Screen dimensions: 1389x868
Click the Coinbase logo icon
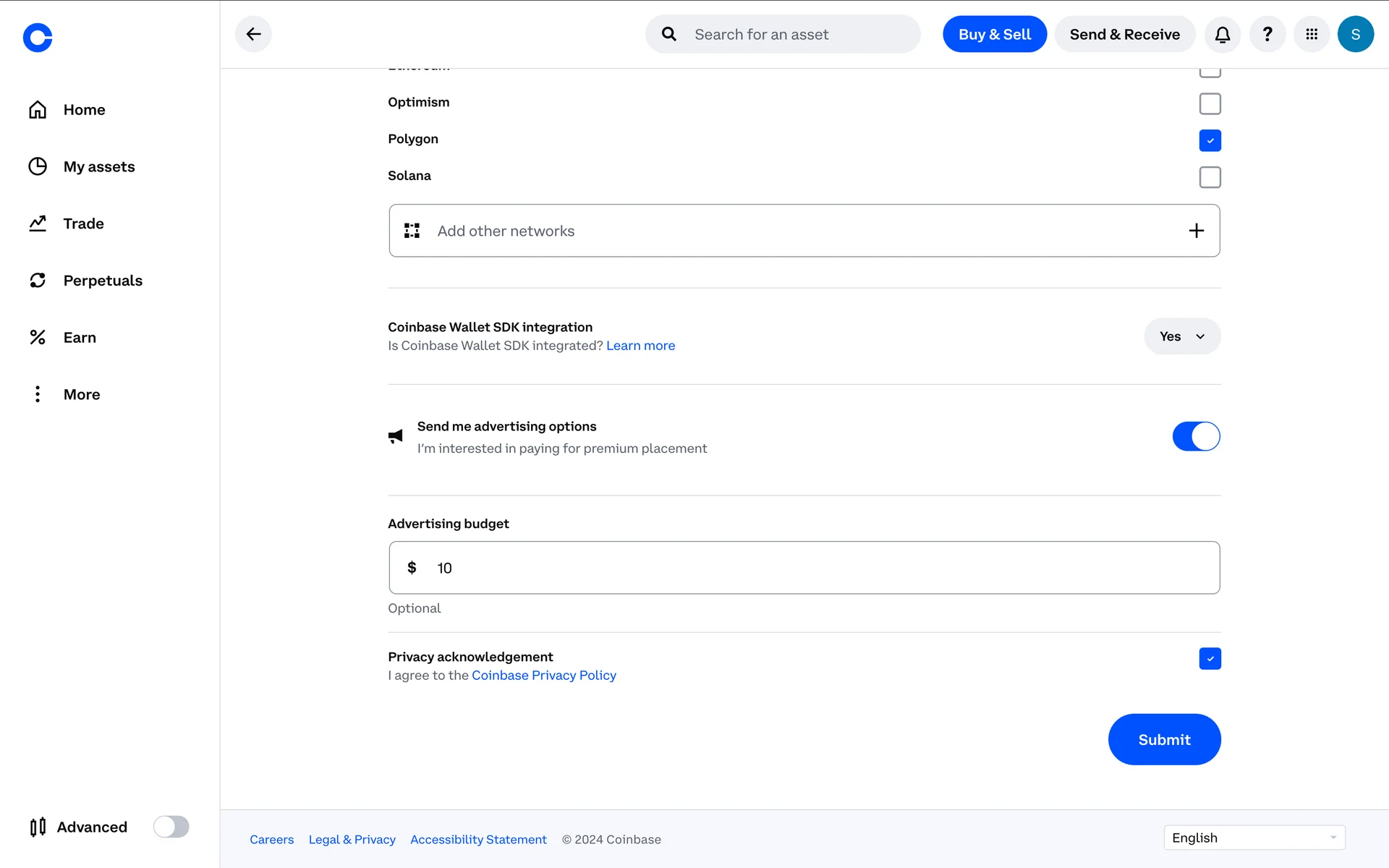(38, 38)
